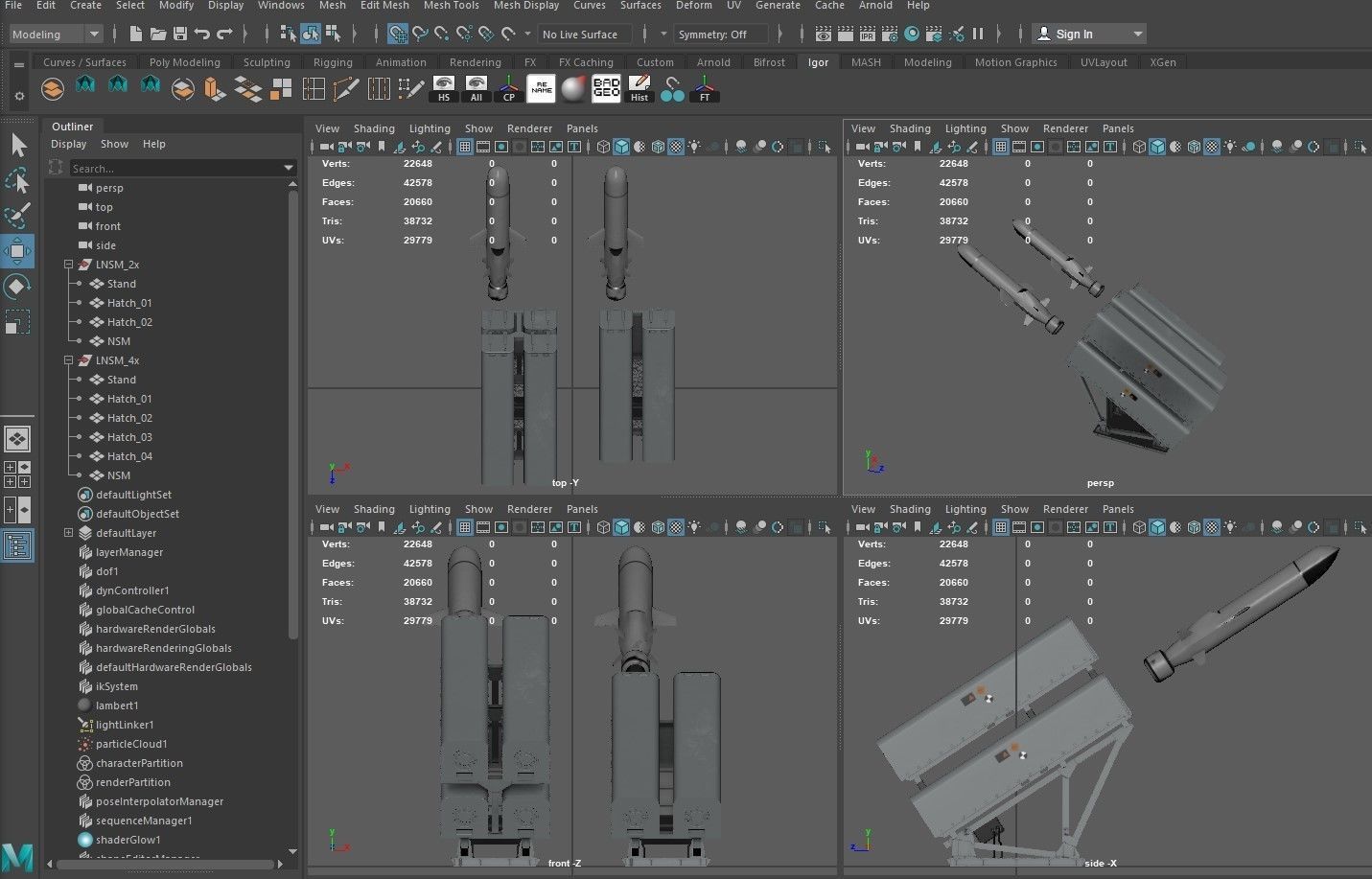Open the Sign In dropdown
Viewport: 1372px width, 879px height.
[1089, 35]
